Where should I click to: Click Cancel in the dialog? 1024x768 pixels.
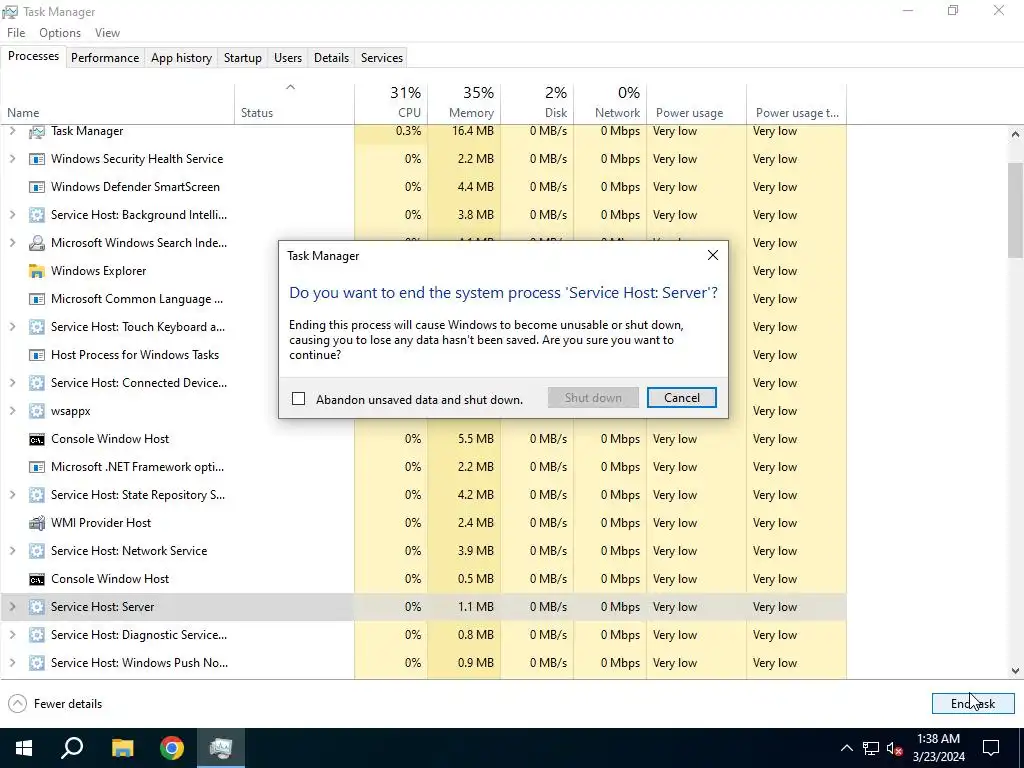(682, 398)
